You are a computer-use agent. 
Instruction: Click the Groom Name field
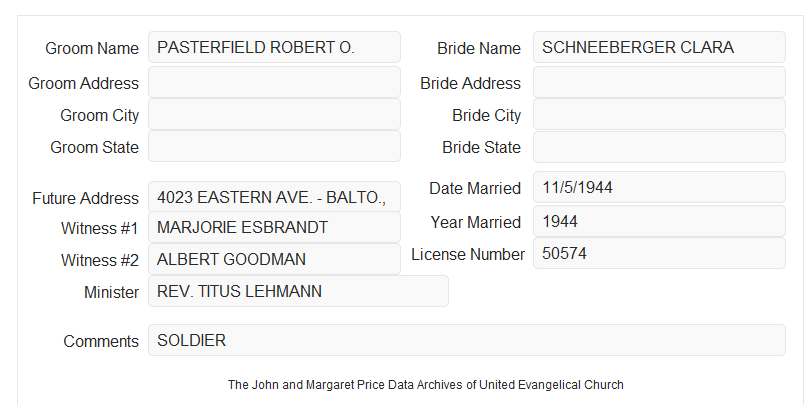click(x=274, y=47)
